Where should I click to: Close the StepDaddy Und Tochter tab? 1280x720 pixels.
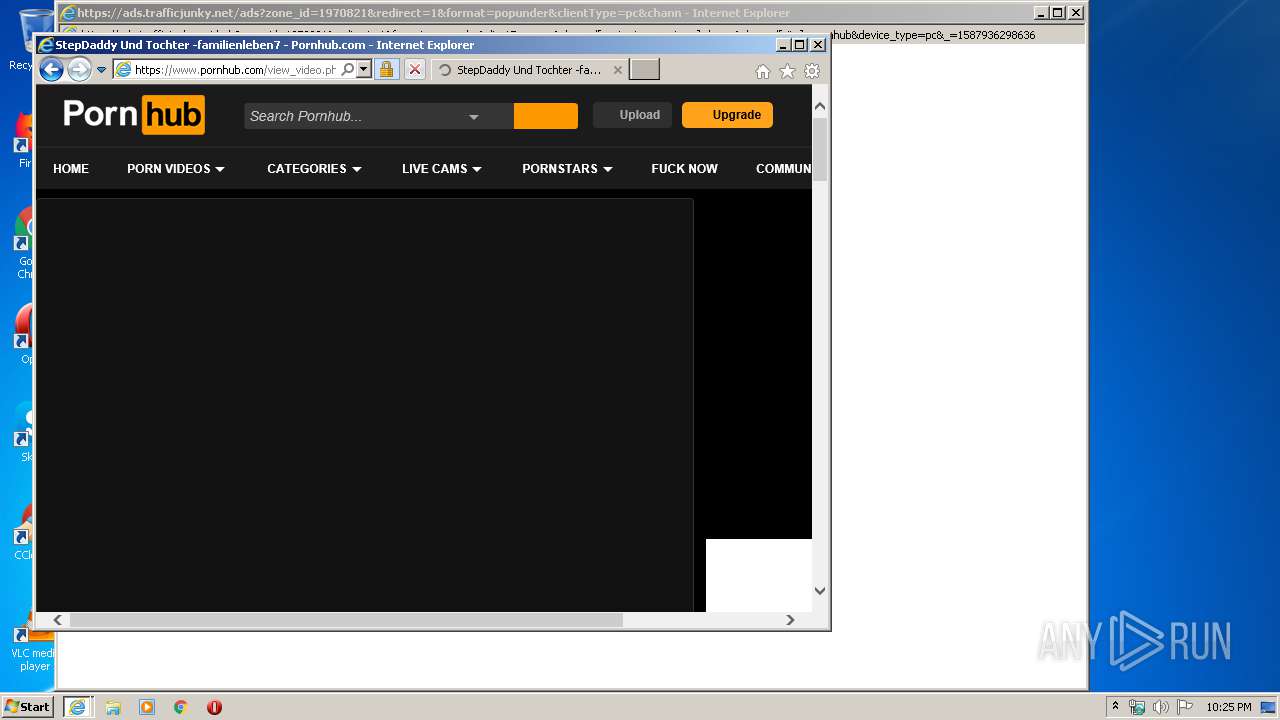pos(617,70)
